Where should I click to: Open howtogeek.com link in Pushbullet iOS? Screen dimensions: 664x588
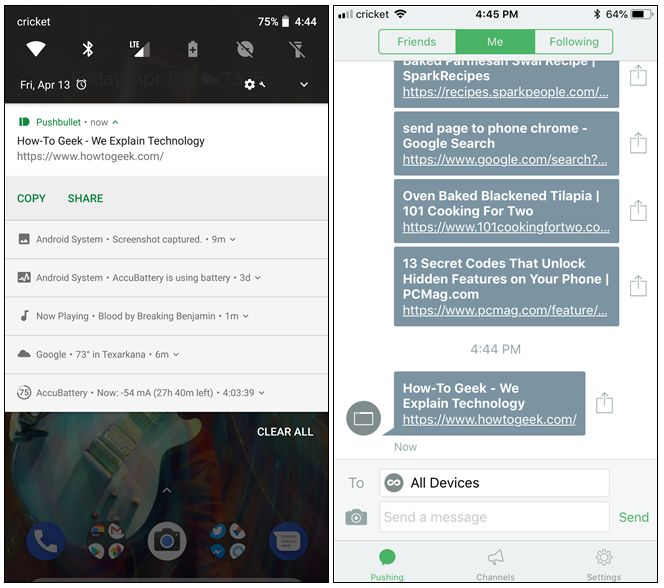point(490,420)
